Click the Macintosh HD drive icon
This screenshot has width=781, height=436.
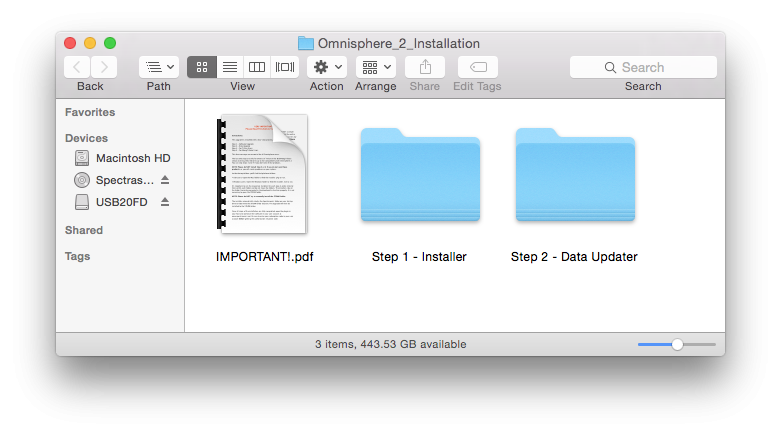82,158
